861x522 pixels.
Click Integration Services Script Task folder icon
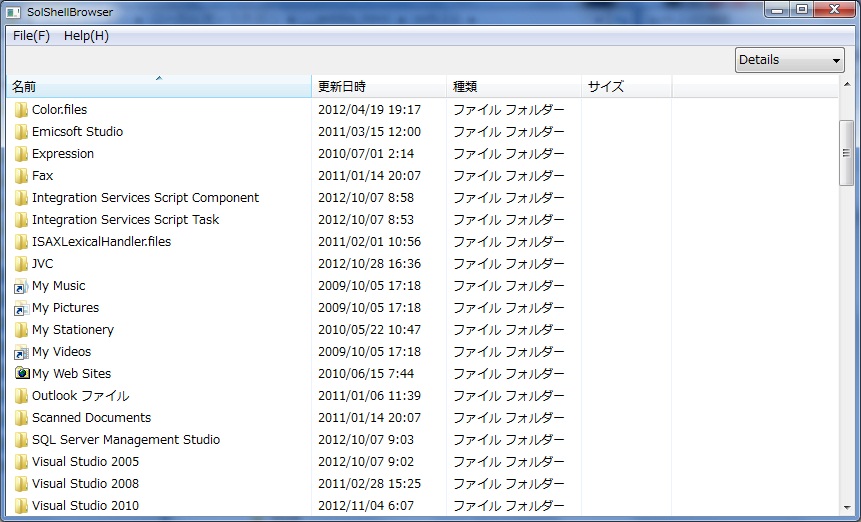pyautogui.click(x=21, y=220)
